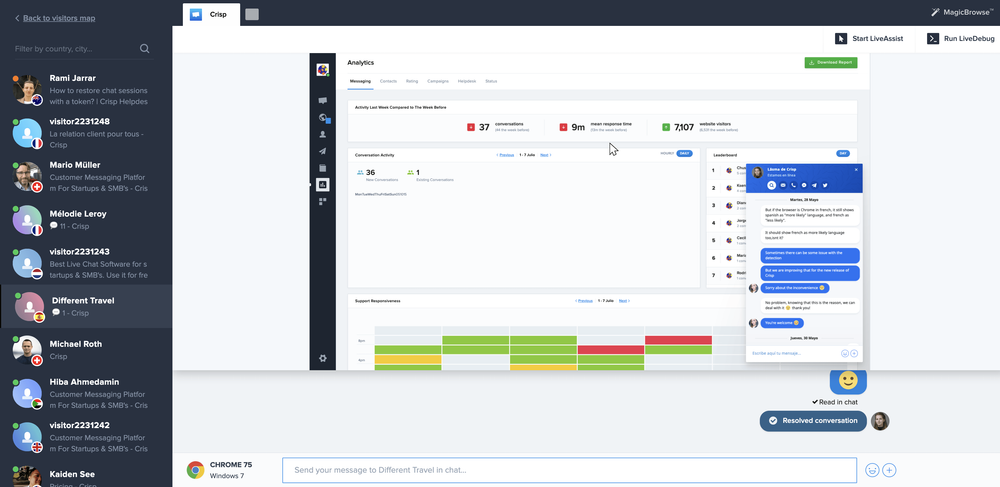
Task: Open Analytics icon in mirrored Crisp sidebar
Action: click(x=322, y=185)
